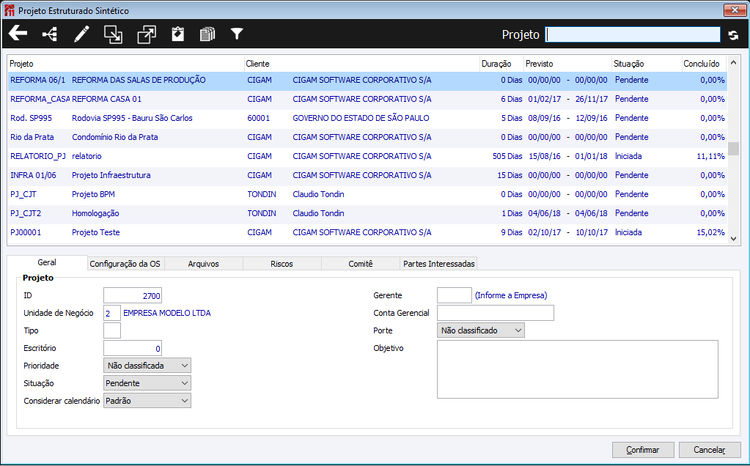Click the pencil edit icon
This screenshot has height=466, width=750.
pyautogui.click(x=81, y=34)
